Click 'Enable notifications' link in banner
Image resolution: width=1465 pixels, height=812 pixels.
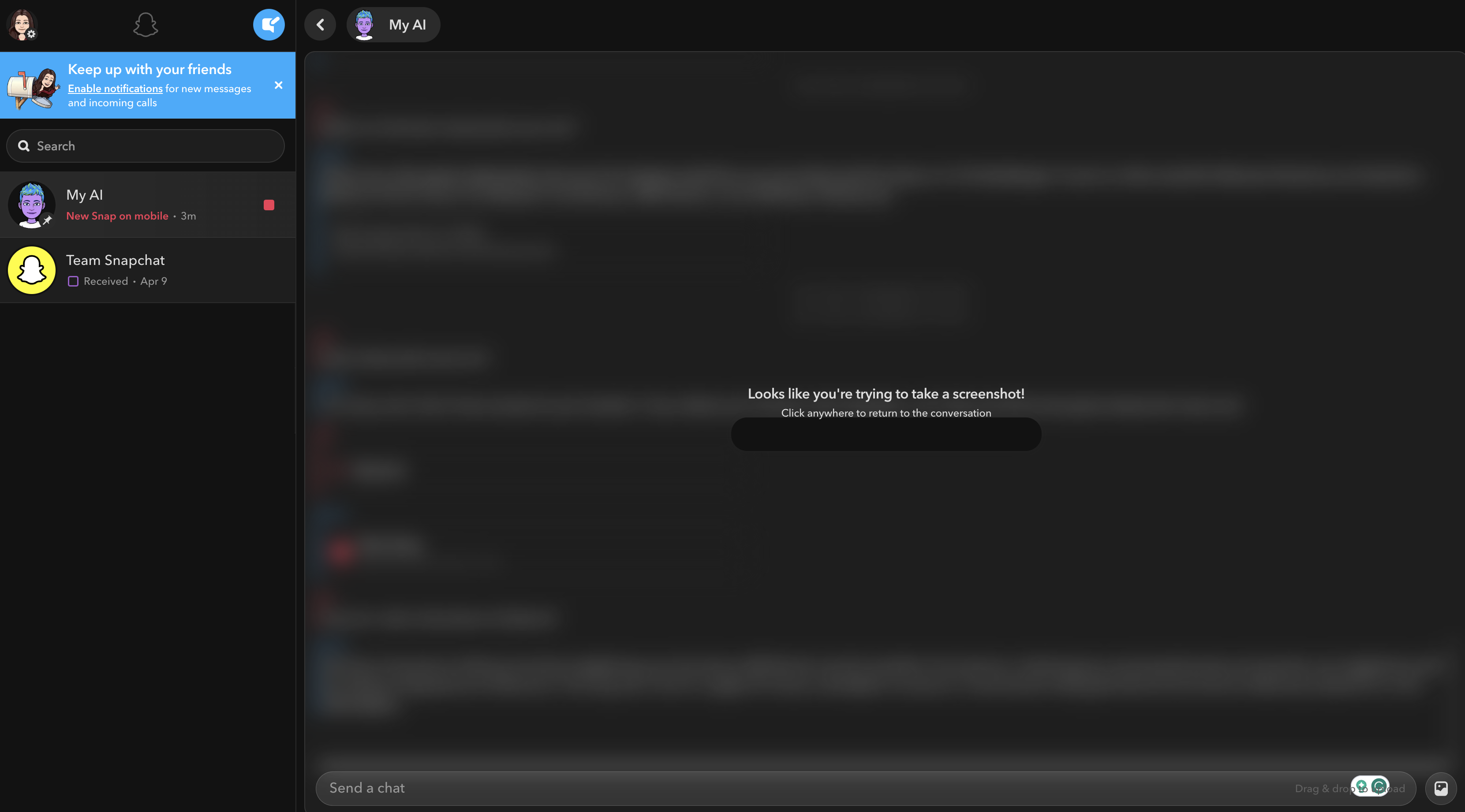click(115, 88)
